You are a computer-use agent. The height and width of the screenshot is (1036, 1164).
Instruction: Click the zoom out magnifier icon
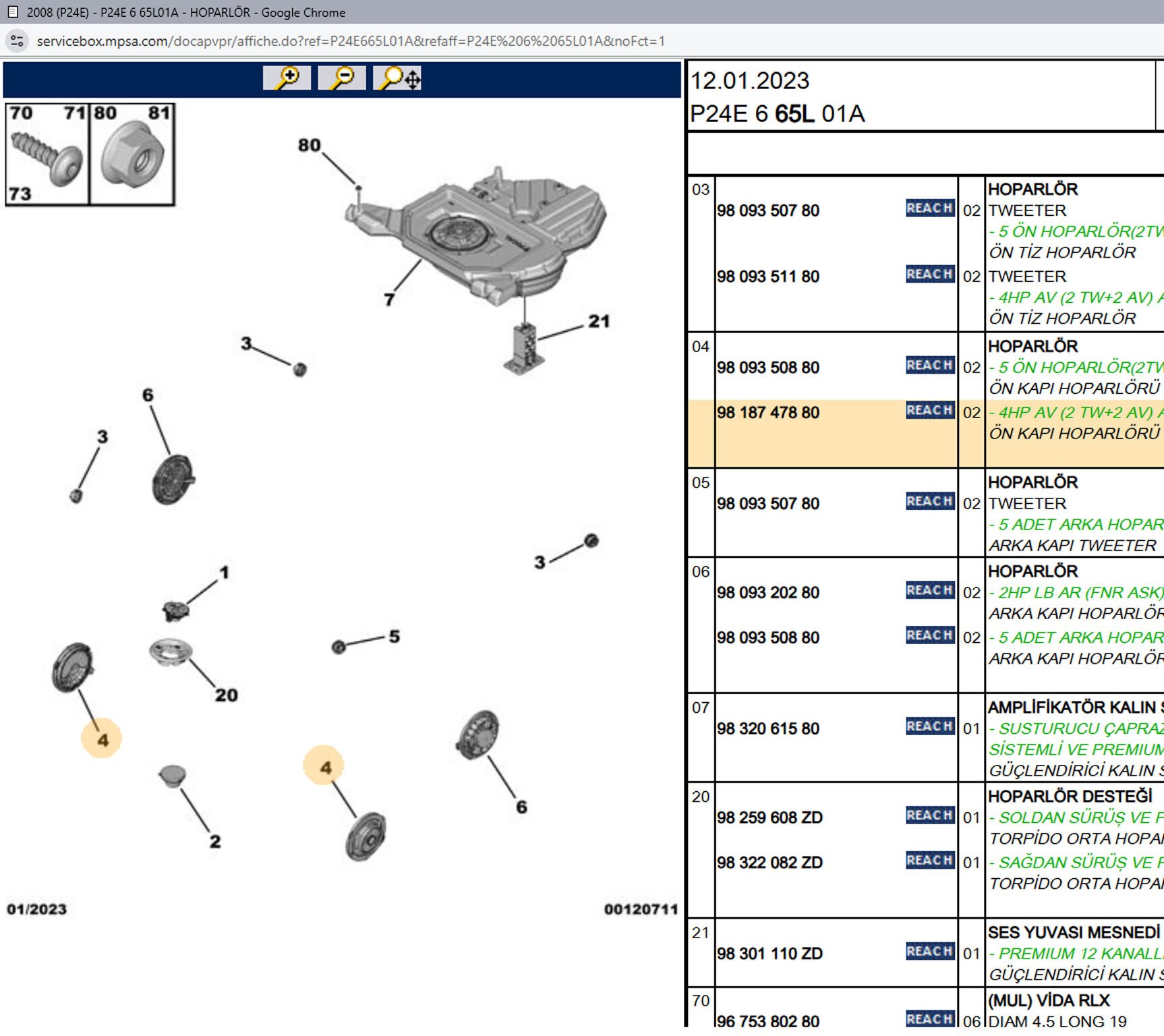342,78
